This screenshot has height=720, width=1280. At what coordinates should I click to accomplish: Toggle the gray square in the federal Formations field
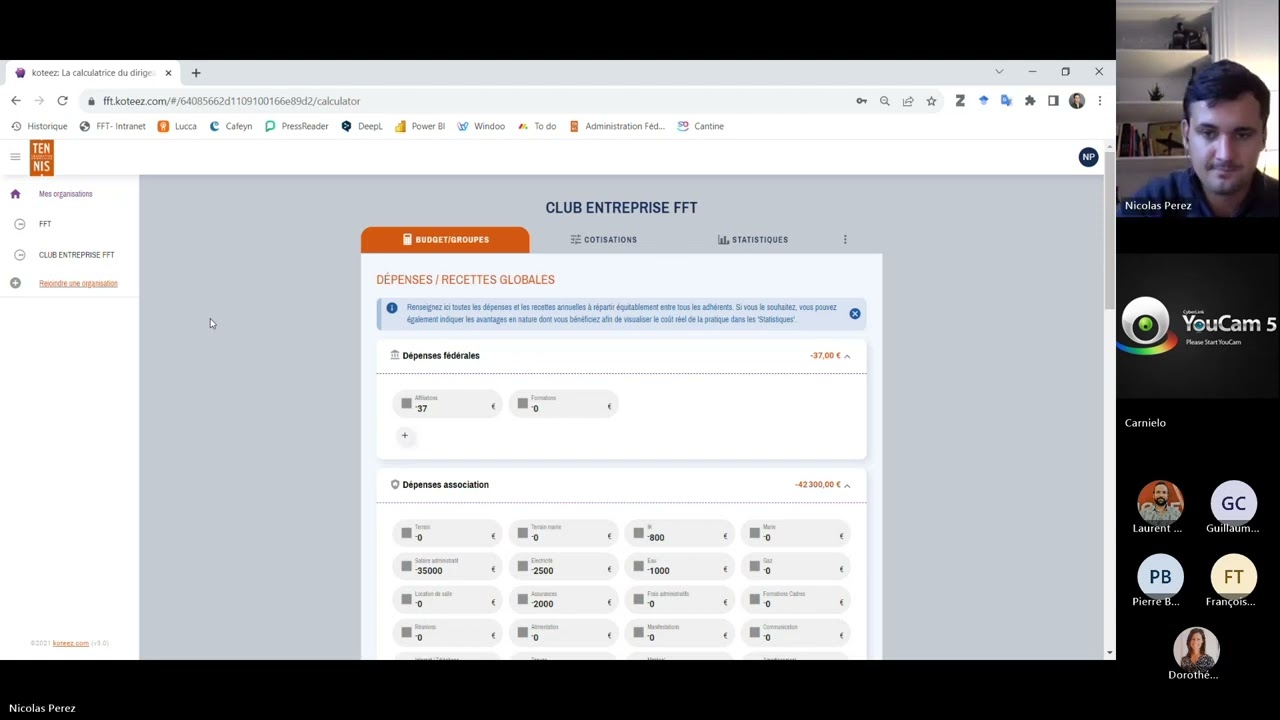(522, 403)
